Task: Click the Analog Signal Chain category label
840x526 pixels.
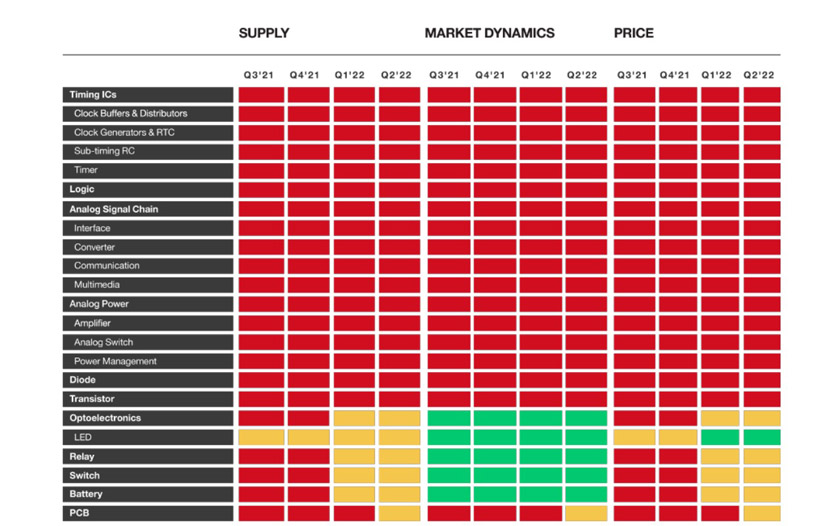Action: click(113, 209)
